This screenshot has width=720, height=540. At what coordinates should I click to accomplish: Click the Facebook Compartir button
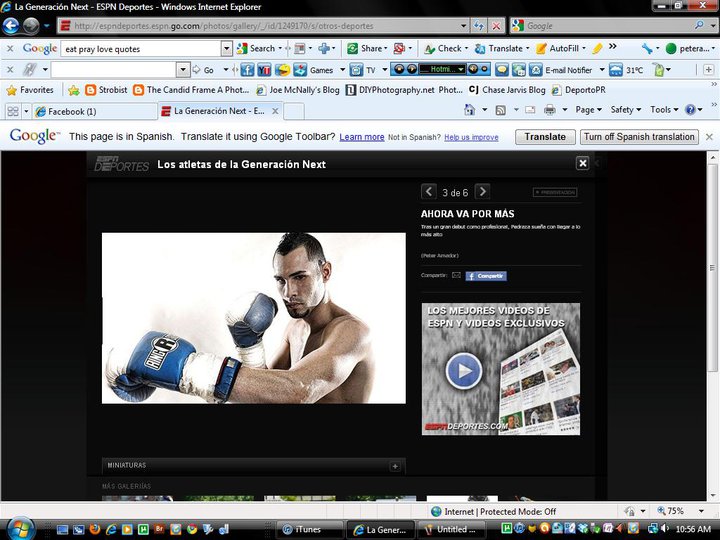[486, 275]
